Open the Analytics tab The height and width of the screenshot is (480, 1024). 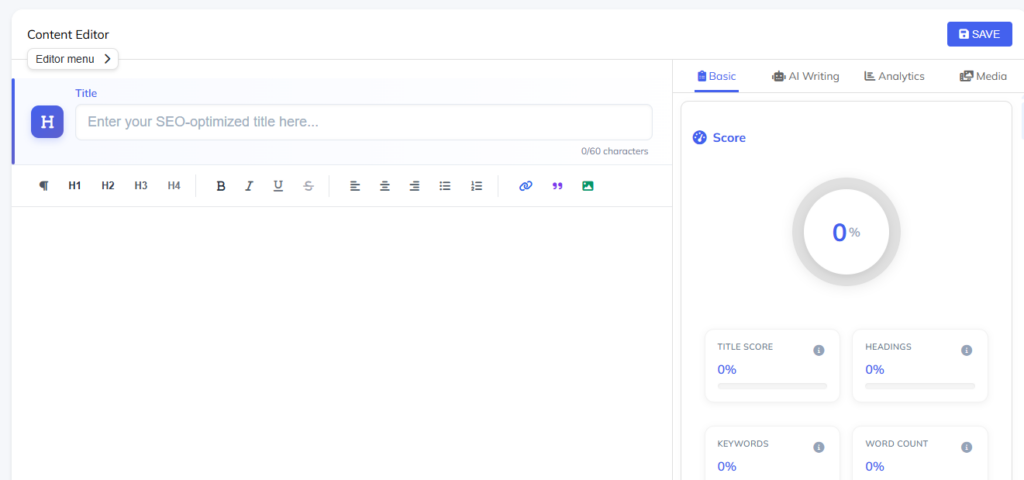[894, 76]
